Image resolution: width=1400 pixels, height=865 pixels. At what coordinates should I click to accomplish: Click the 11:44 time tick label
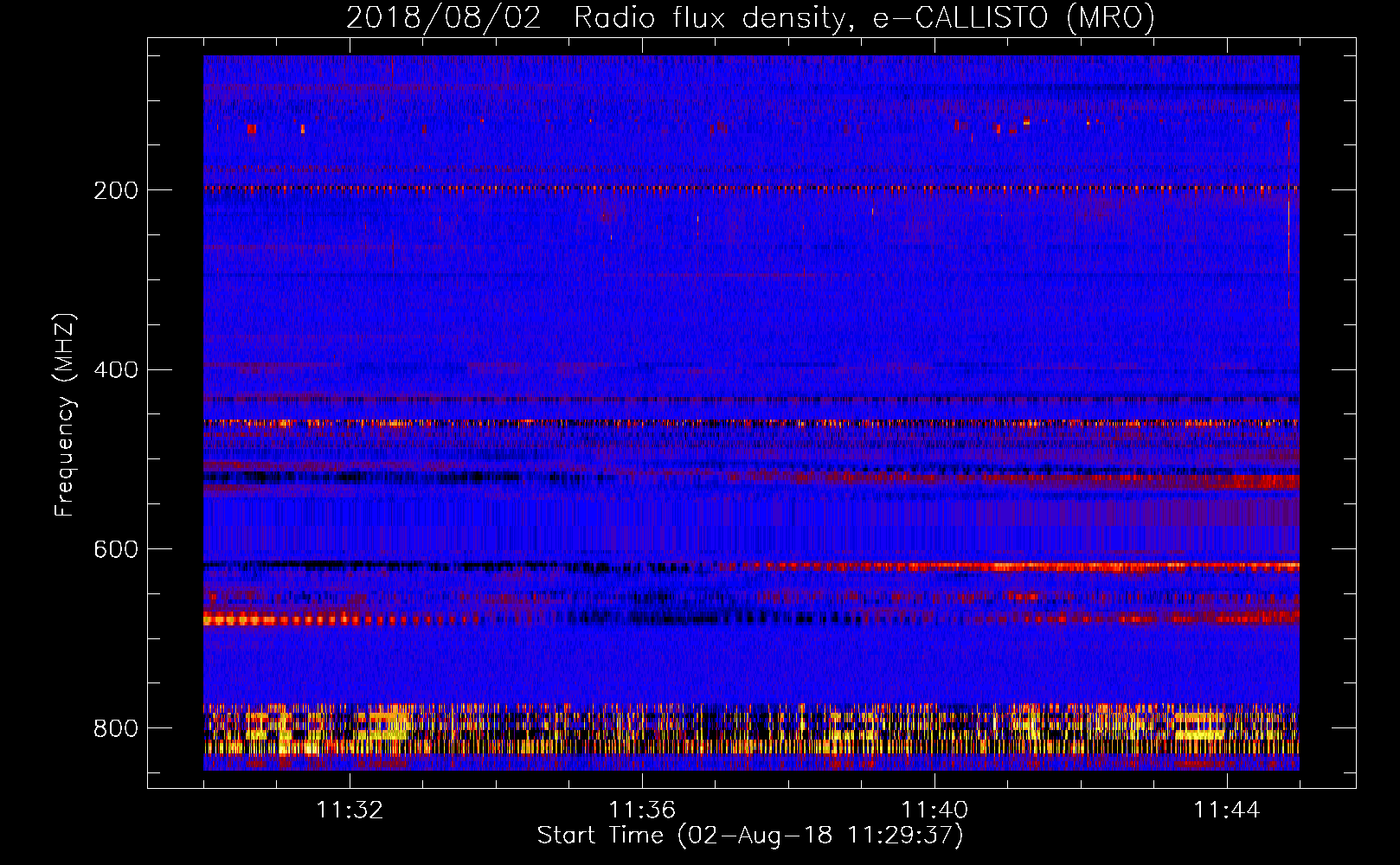[1227, 810]
